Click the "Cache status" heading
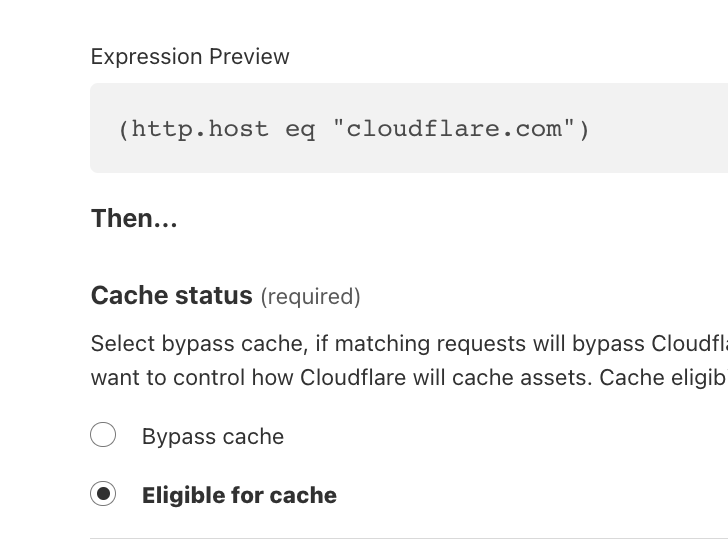The height and width of the screenshot is (546, 728). pyautogui.click(x=171, y=296)
